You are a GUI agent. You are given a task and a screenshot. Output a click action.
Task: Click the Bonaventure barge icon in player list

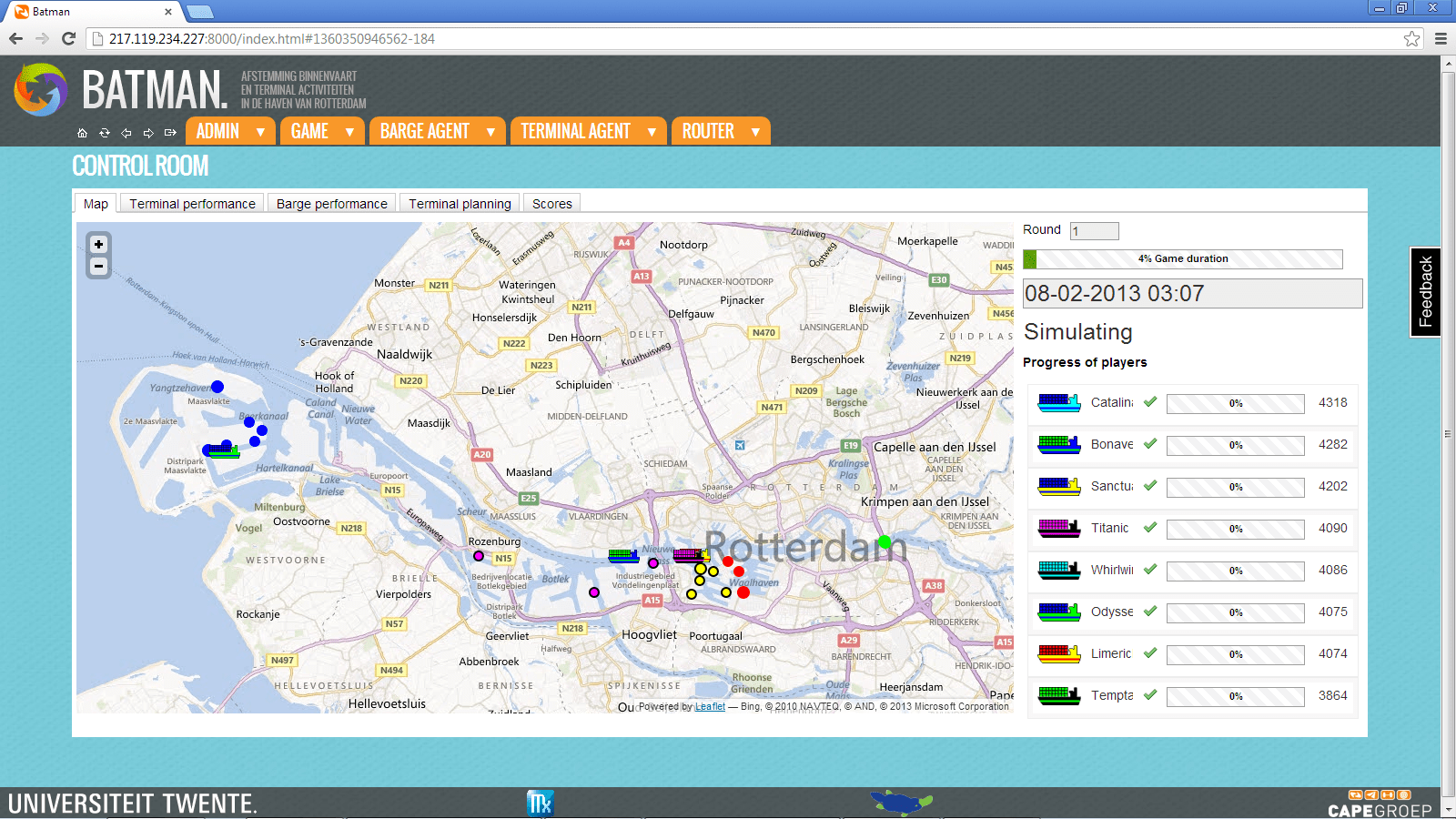click(1059, 444)
